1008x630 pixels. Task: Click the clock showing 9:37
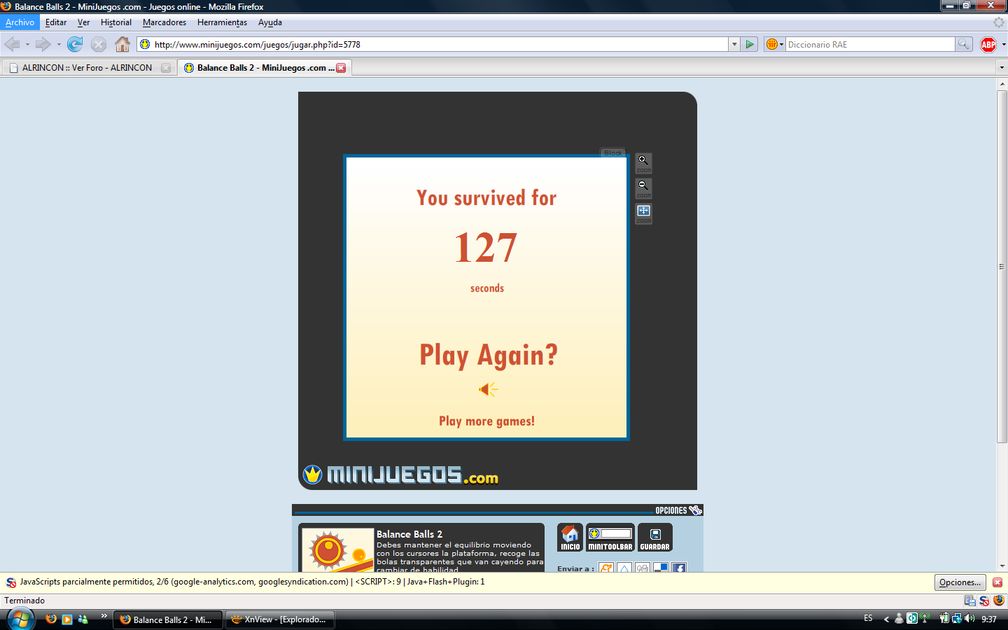point(989,619)
